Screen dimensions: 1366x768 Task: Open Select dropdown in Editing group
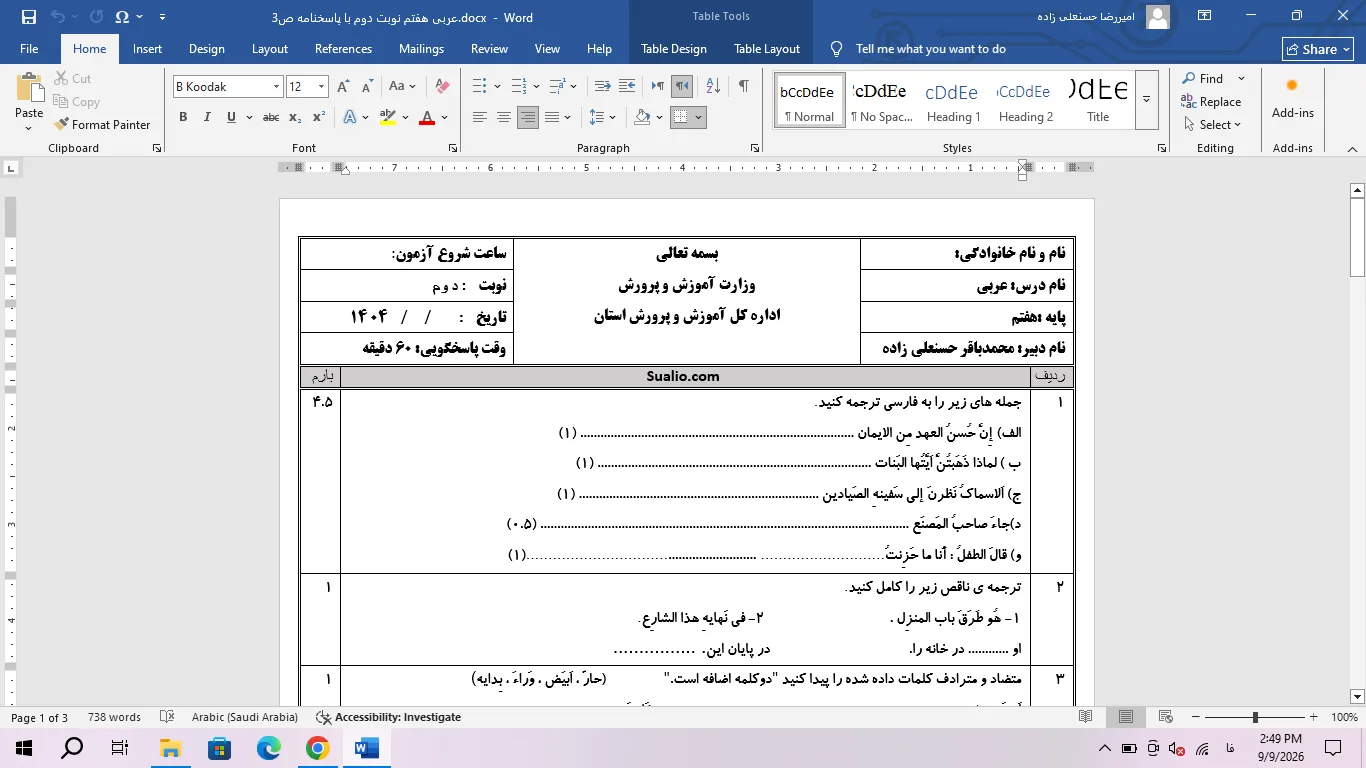point(1212,125)
